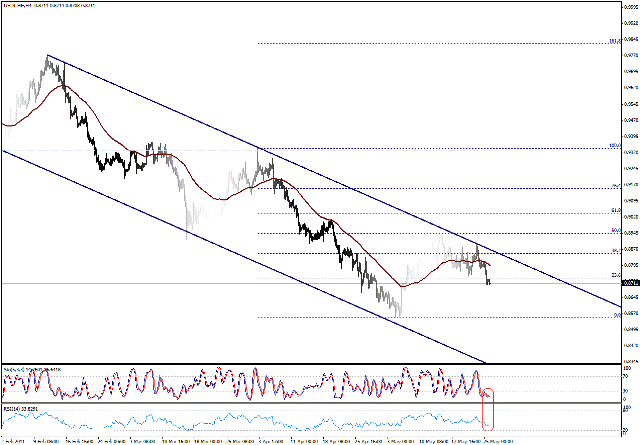The image size is (640, 445).
Task: Click the latest candle at chart's right edge
Action: (x=489, y=280)
